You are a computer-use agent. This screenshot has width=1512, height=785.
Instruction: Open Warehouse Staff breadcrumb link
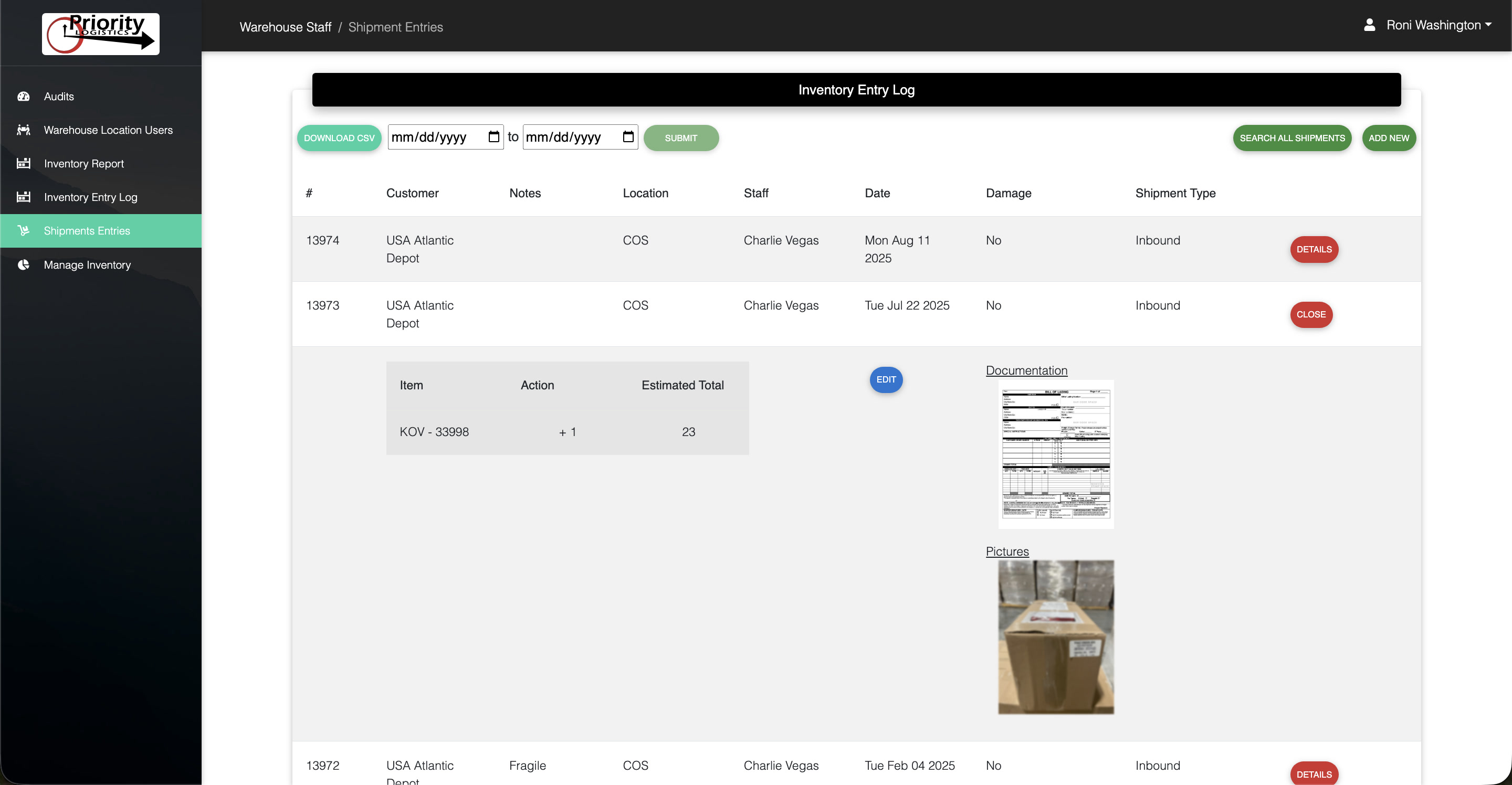(x=285, y=27)
